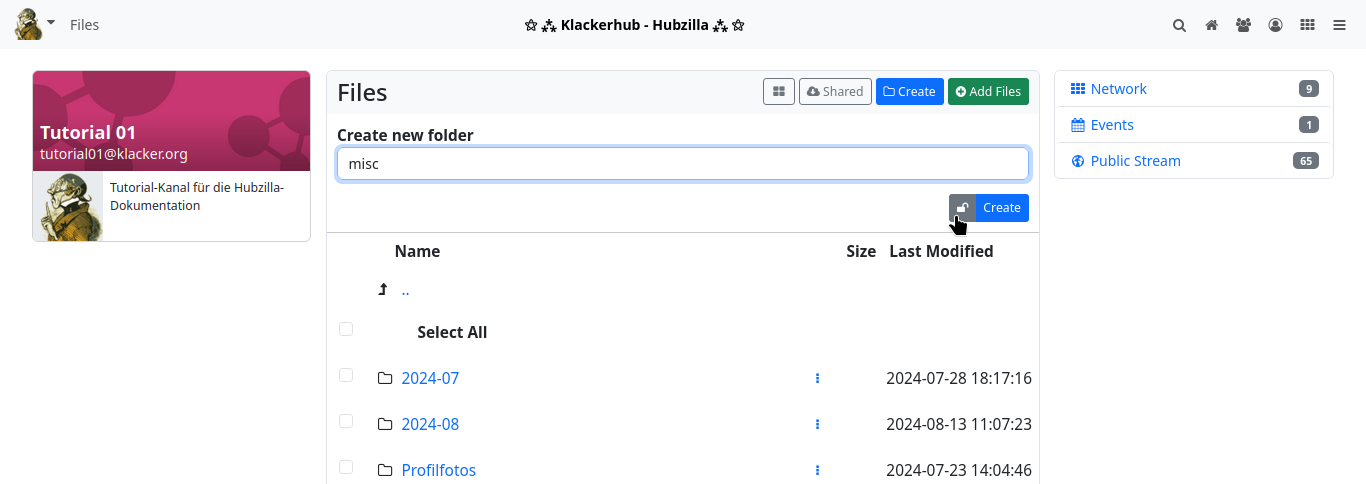Image resolution: width=1366 pixels, height=484 pixels.
Task: Expand the channel avatar dropdown arrow
Action: click(51, 22)
